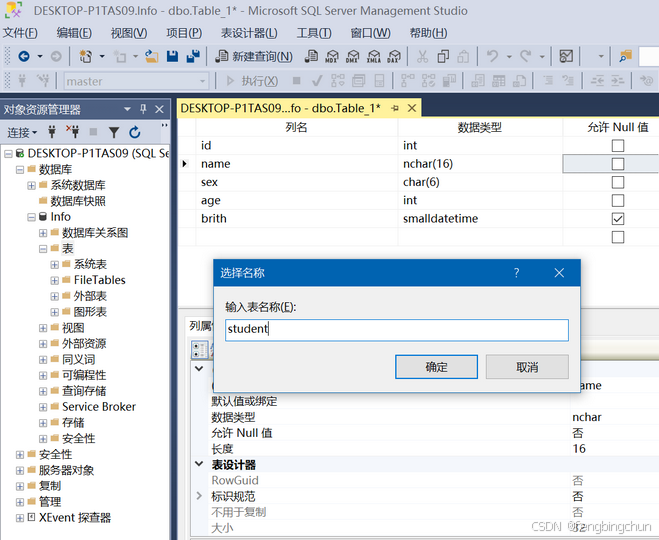Click the DAX query icon
The image size is (659, 540).
[394, 56]
